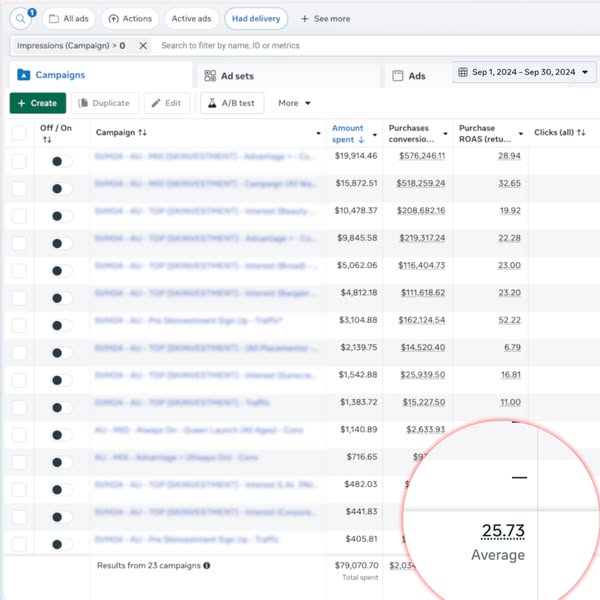Screen dimensions: 600x600
Task: Open the A/B test flask tool
Action: tap(233, 103)
